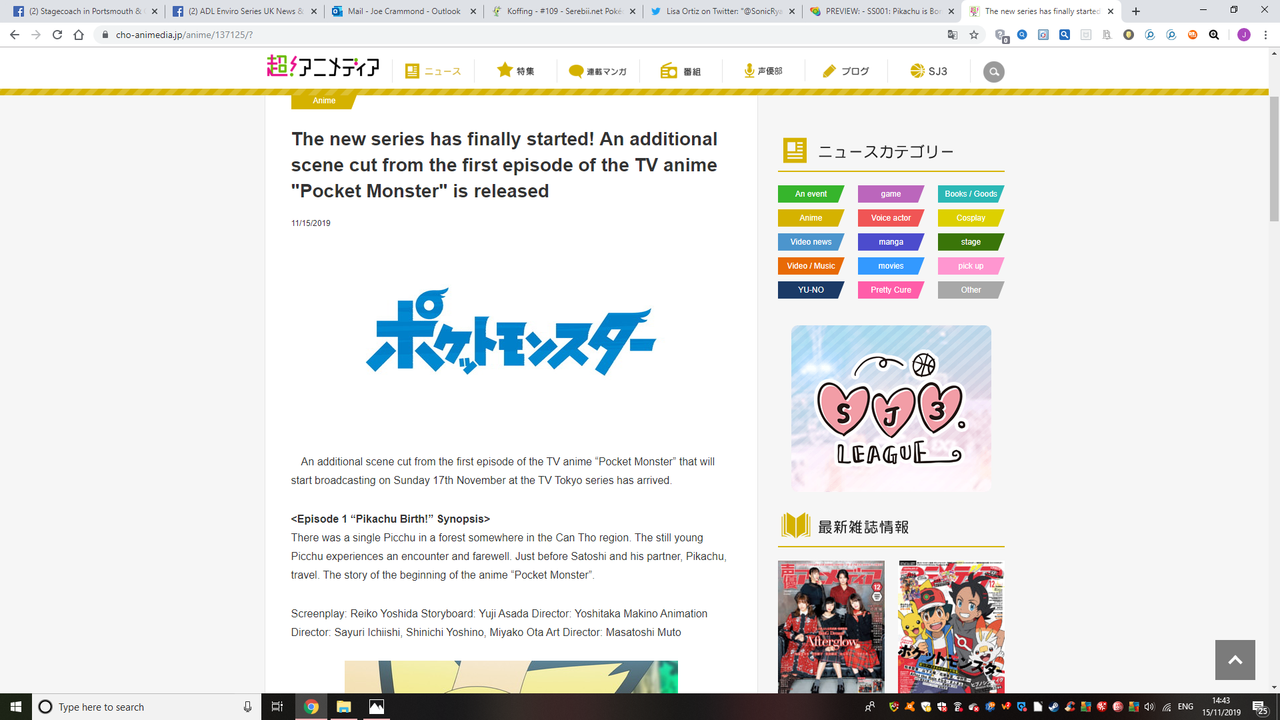
Task: Click the address bar URL field
Action: pos(520,34)
